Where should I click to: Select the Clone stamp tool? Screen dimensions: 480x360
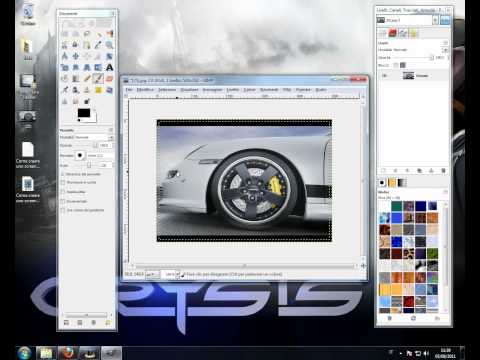point(87,90)
